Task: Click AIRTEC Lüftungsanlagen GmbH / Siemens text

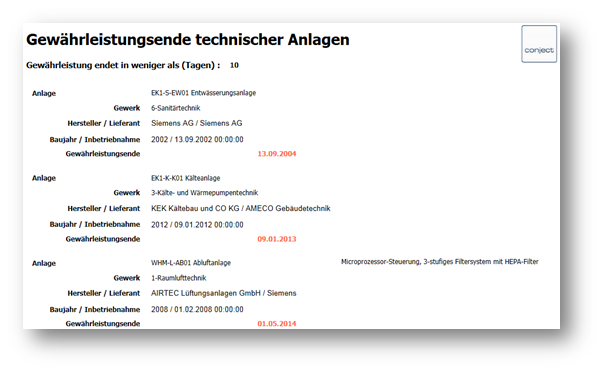Action: click(x=224, y=294)
